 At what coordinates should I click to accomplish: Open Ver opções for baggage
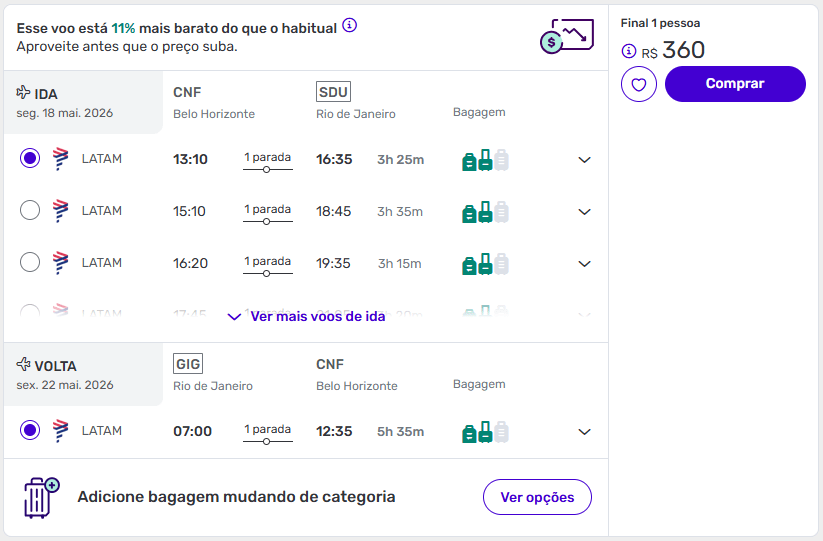[x=537, y=497]
